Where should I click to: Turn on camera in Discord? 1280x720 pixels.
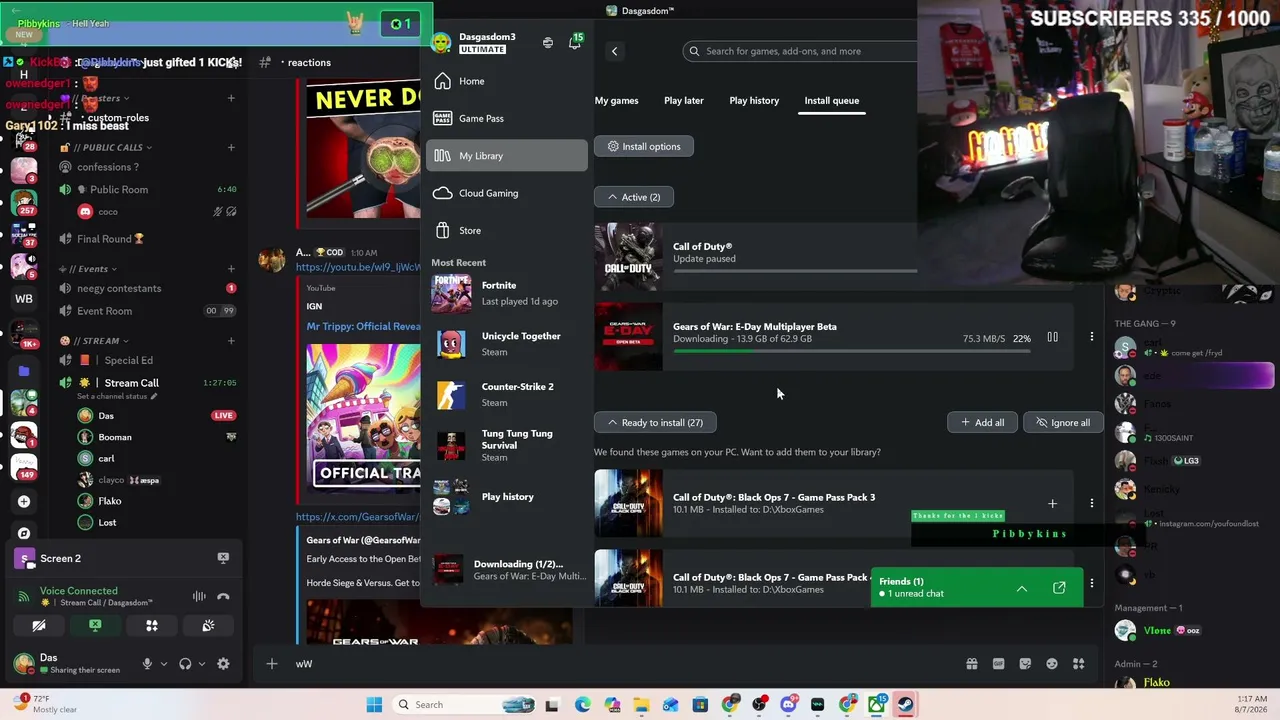(x=39, y=626)
